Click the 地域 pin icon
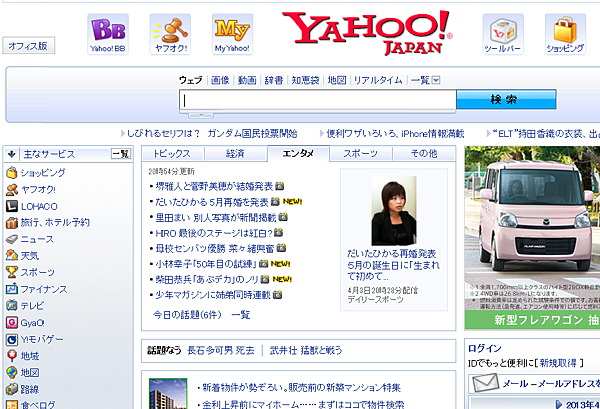Image resolution: width=600 pixels, height=409 pixels. pyautogui.click(x=12, y=356)
